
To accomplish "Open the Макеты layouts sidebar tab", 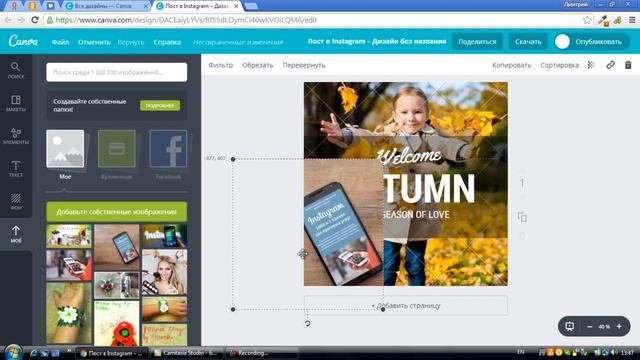I will (16, 103).
